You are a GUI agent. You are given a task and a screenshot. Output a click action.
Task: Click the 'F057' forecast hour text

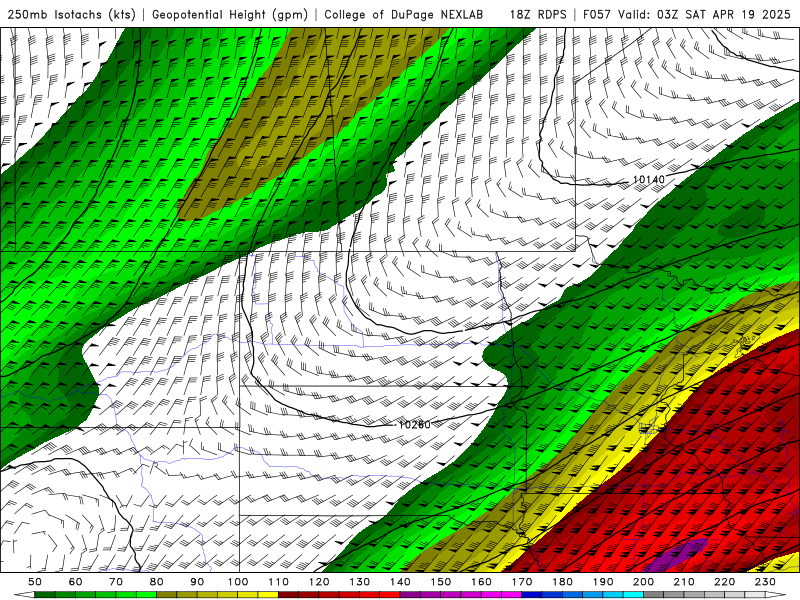597,15
